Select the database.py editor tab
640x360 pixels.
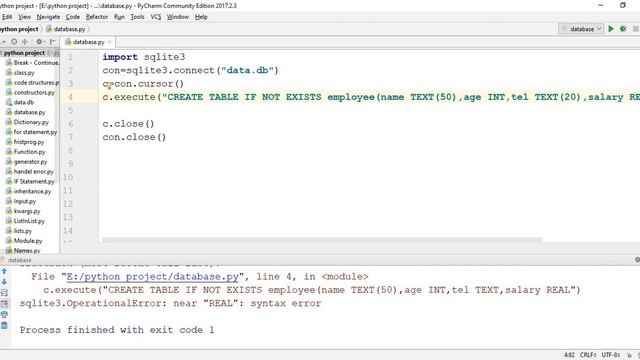[x=87, y=42]
